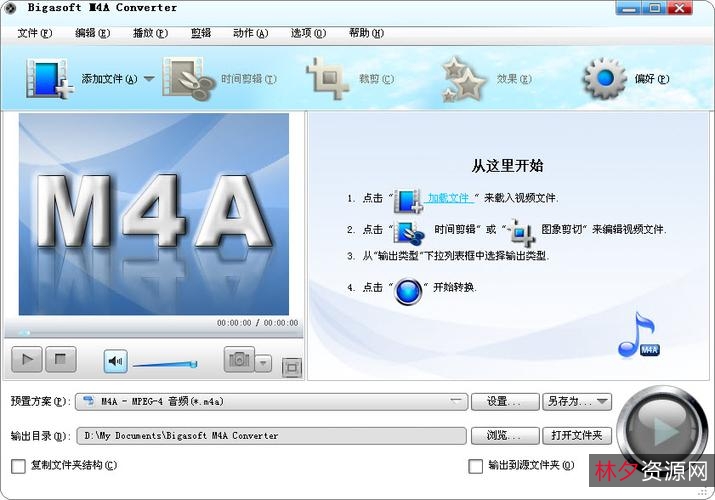Enable 复制文件夹结构 checkbox
The width and height of the screenshot is (715, 500).
pyautogui.click(x=18, y=466)
